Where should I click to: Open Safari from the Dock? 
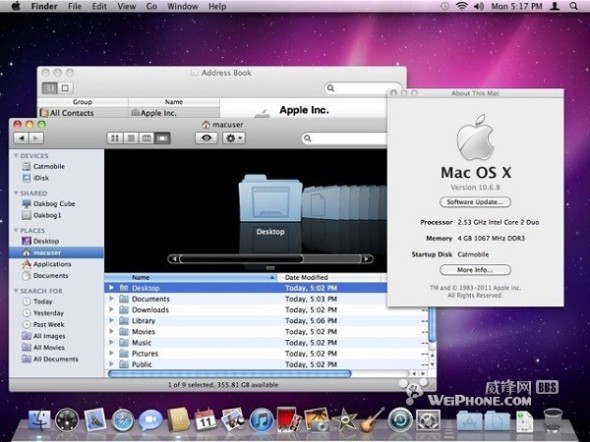coord(122,420)
